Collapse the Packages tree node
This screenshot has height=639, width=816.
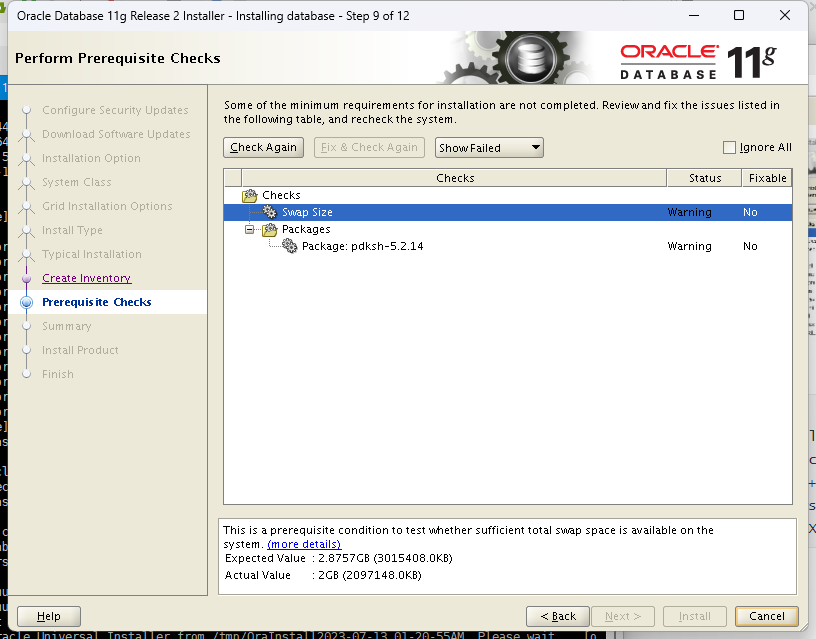click(249, 229)
